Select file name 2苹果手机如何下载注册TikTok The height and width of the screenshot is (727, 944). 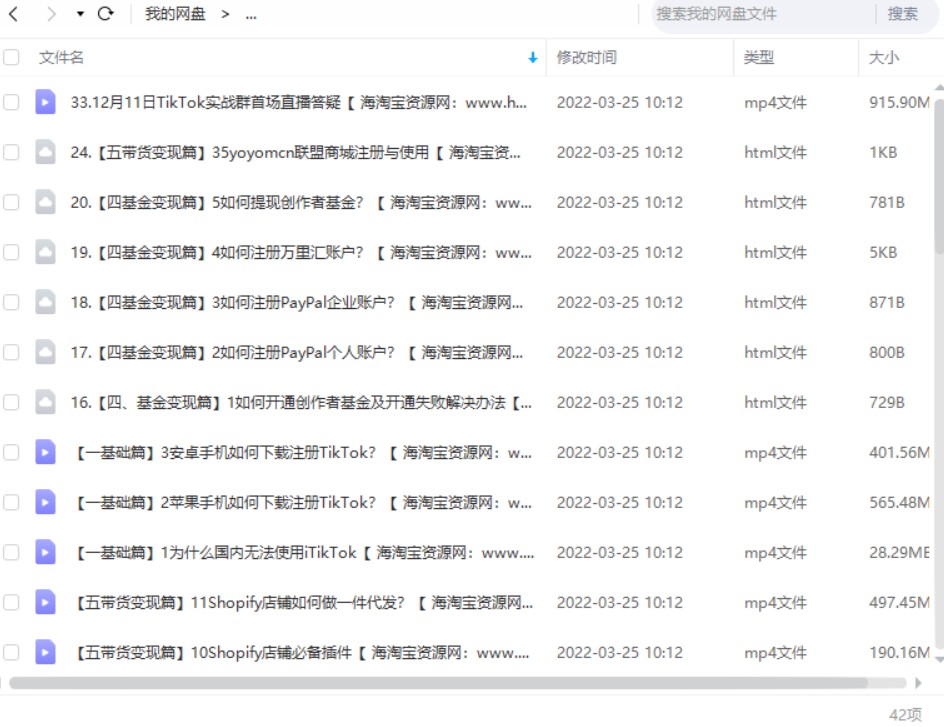pyautogui.click(x=303, y=503)
